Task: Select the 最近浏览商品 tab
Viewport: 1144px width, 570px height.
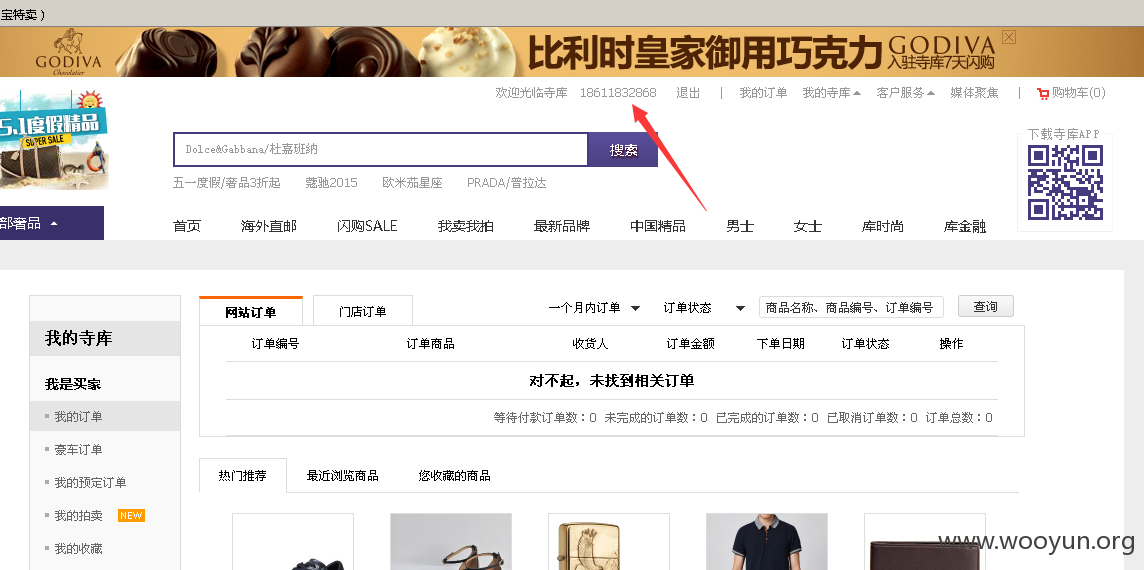Action: 342,476
